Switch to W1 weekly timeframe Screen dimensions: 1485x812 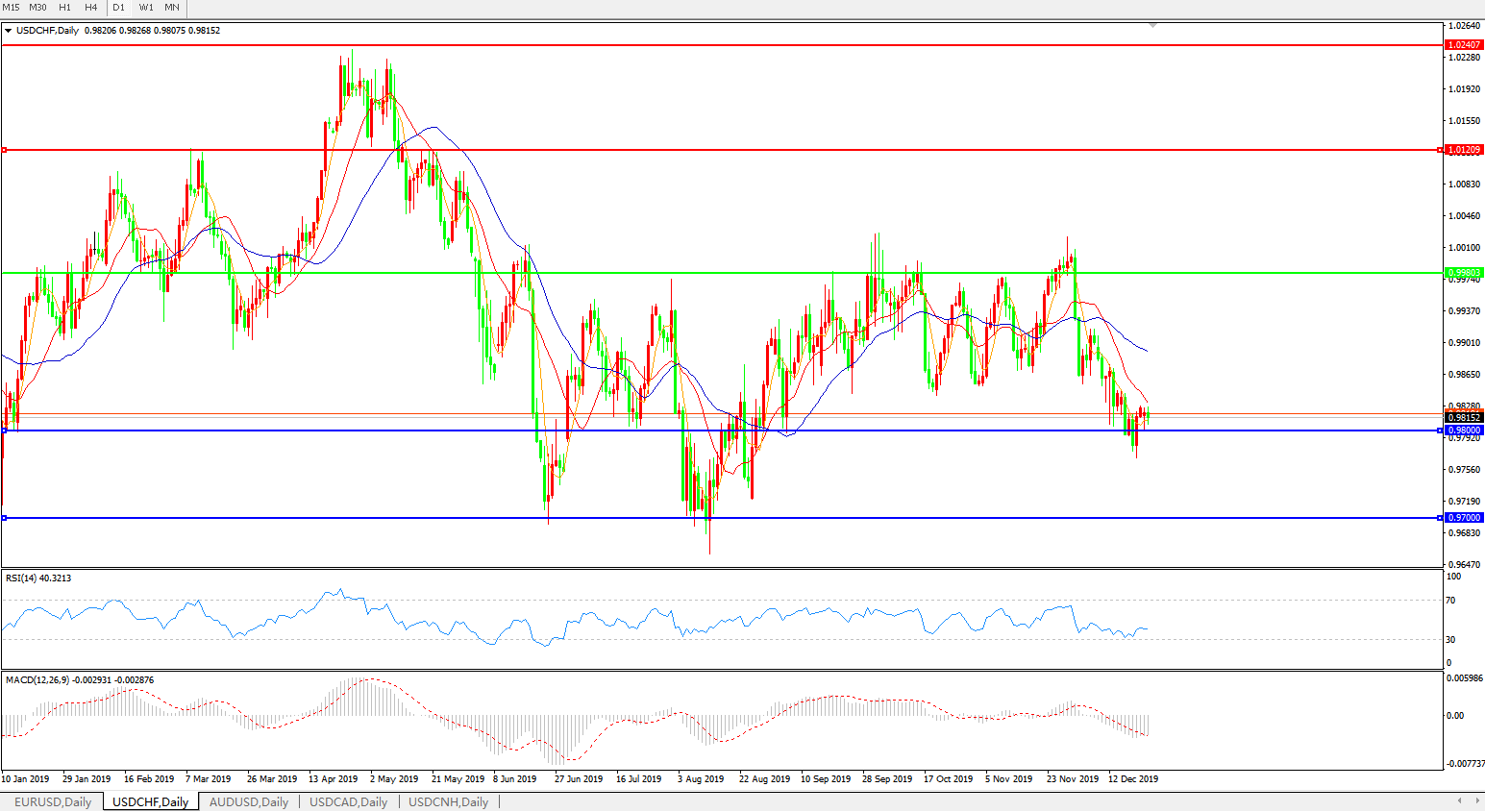point(146,7)
